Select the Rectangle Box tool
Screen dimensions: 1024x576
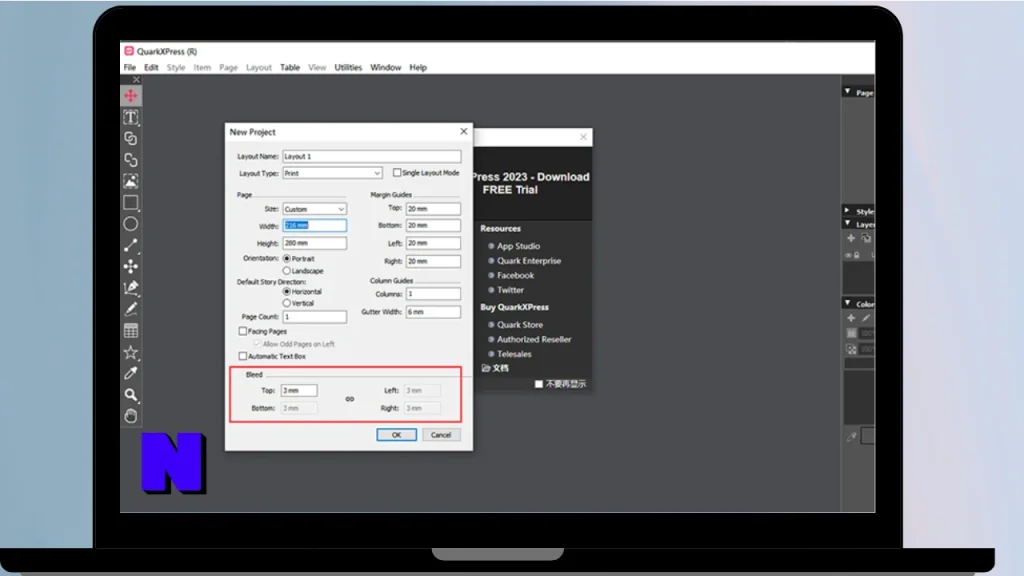[131, 202]
